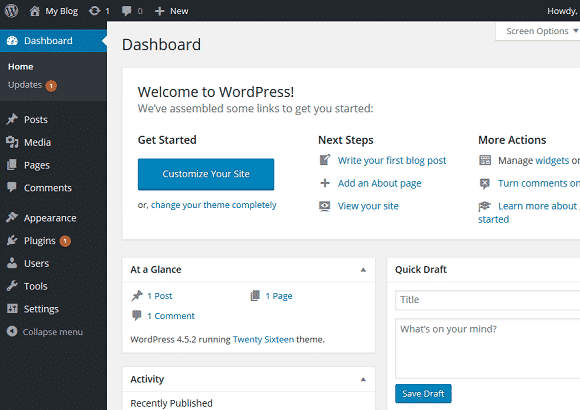The image size is (580, 410).
Task: Select Home under Dashboard
Action: coord(21,67)
